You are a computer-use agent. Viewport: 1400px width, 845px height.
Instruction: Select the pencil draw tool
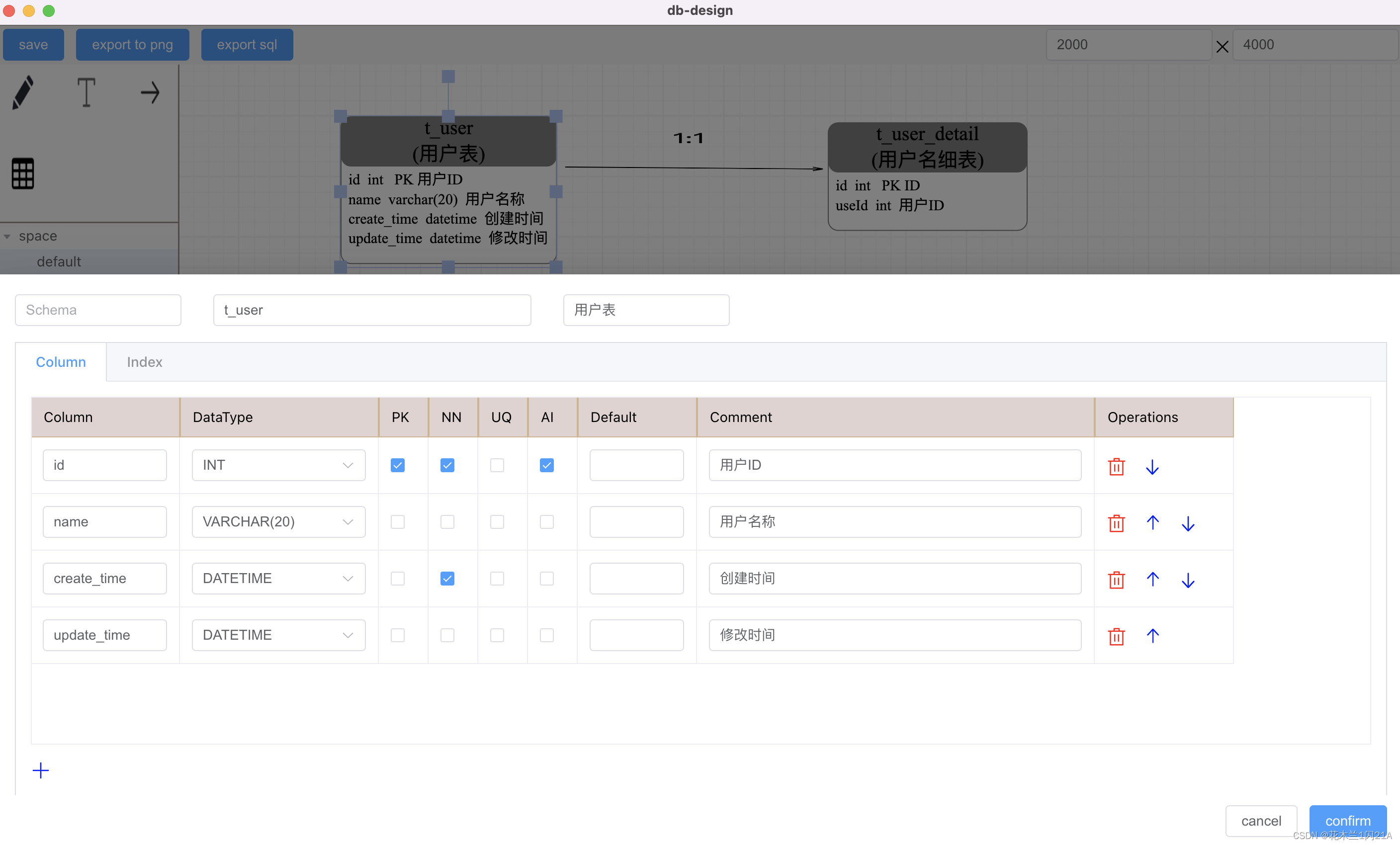tap(23, 92)
